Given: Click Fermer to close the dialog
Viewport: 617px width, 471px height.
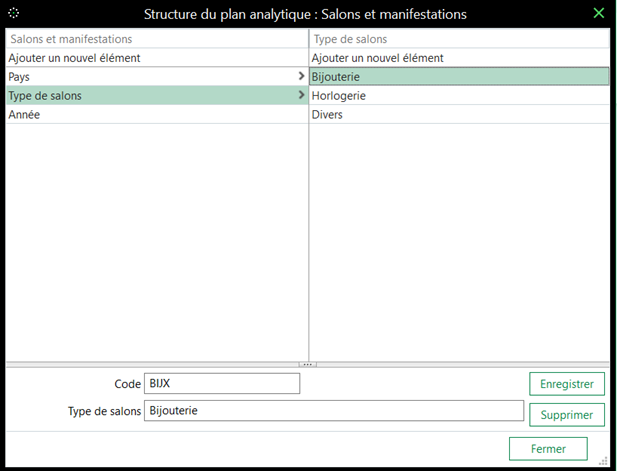Looking at the screenshot, I should 547,448.
